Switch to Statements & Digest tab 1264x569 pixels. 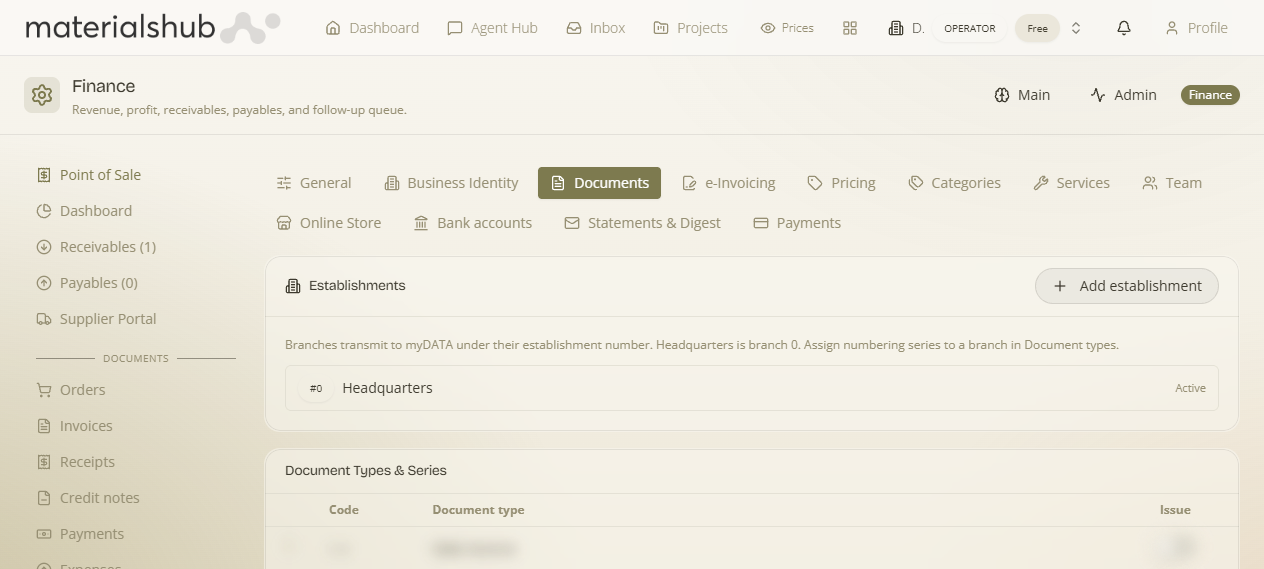[642, 223]
